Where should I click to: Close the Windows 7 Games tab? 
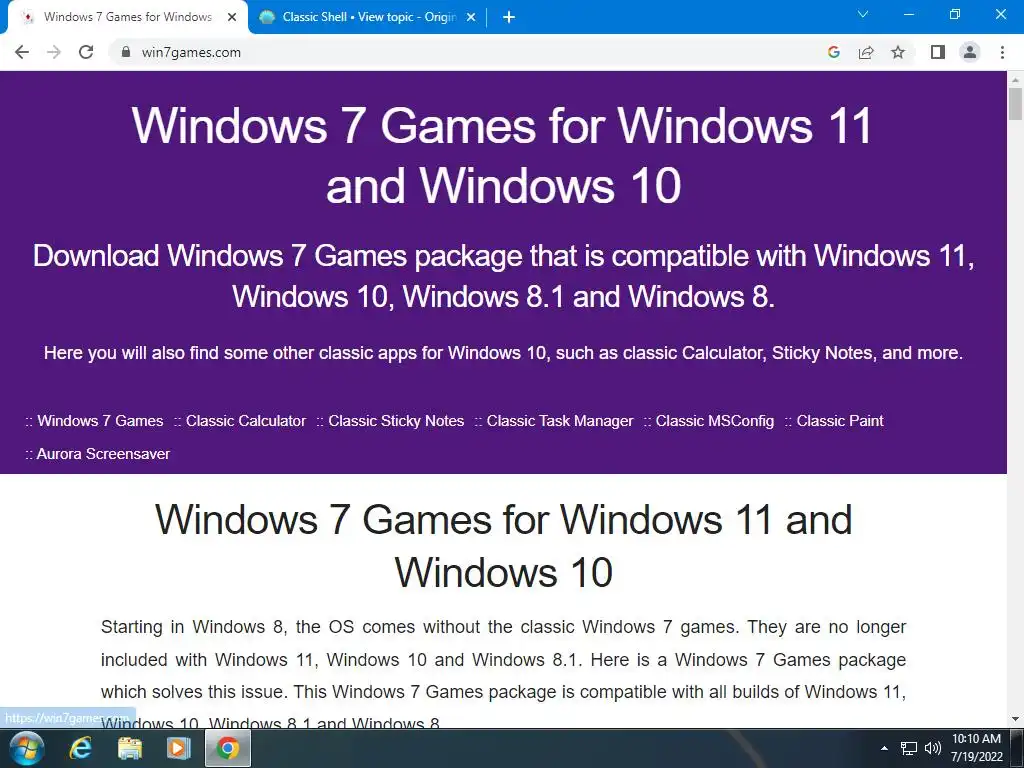coord(232,18)
